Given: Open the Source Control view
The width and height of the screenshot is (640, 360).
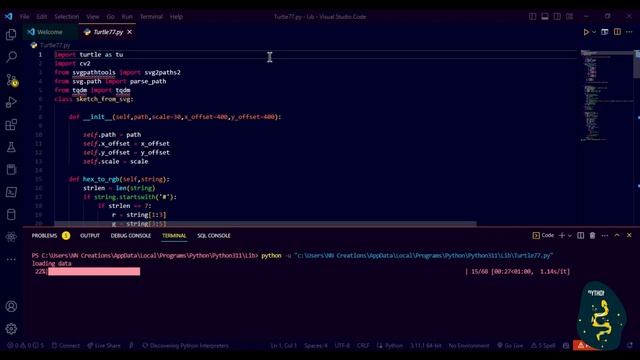Looking at the screenshot, I should 11,80.
